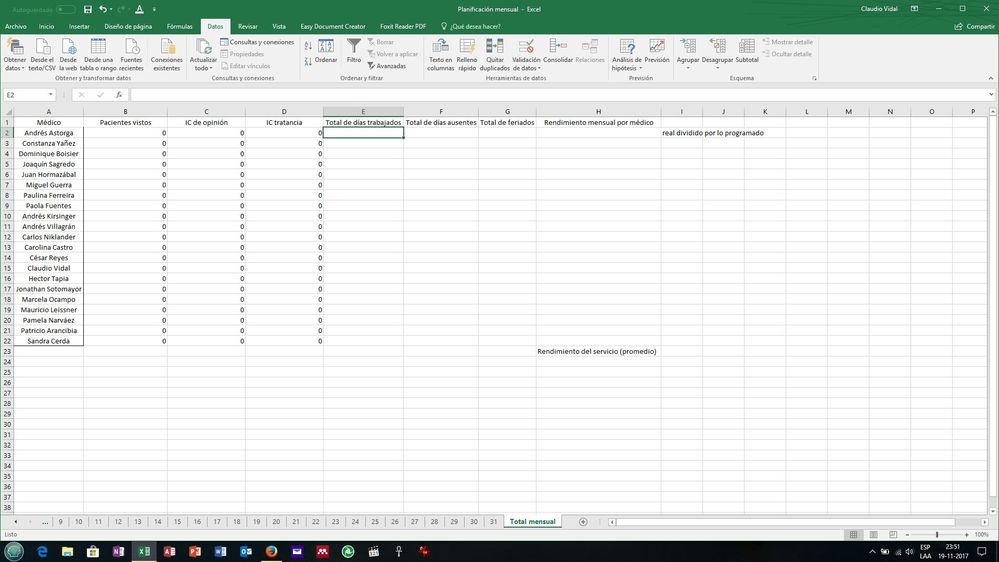Screen dimensions: 999x562
Task: Click the Save icon in quick access toolbar
Action: click(88, 9)
